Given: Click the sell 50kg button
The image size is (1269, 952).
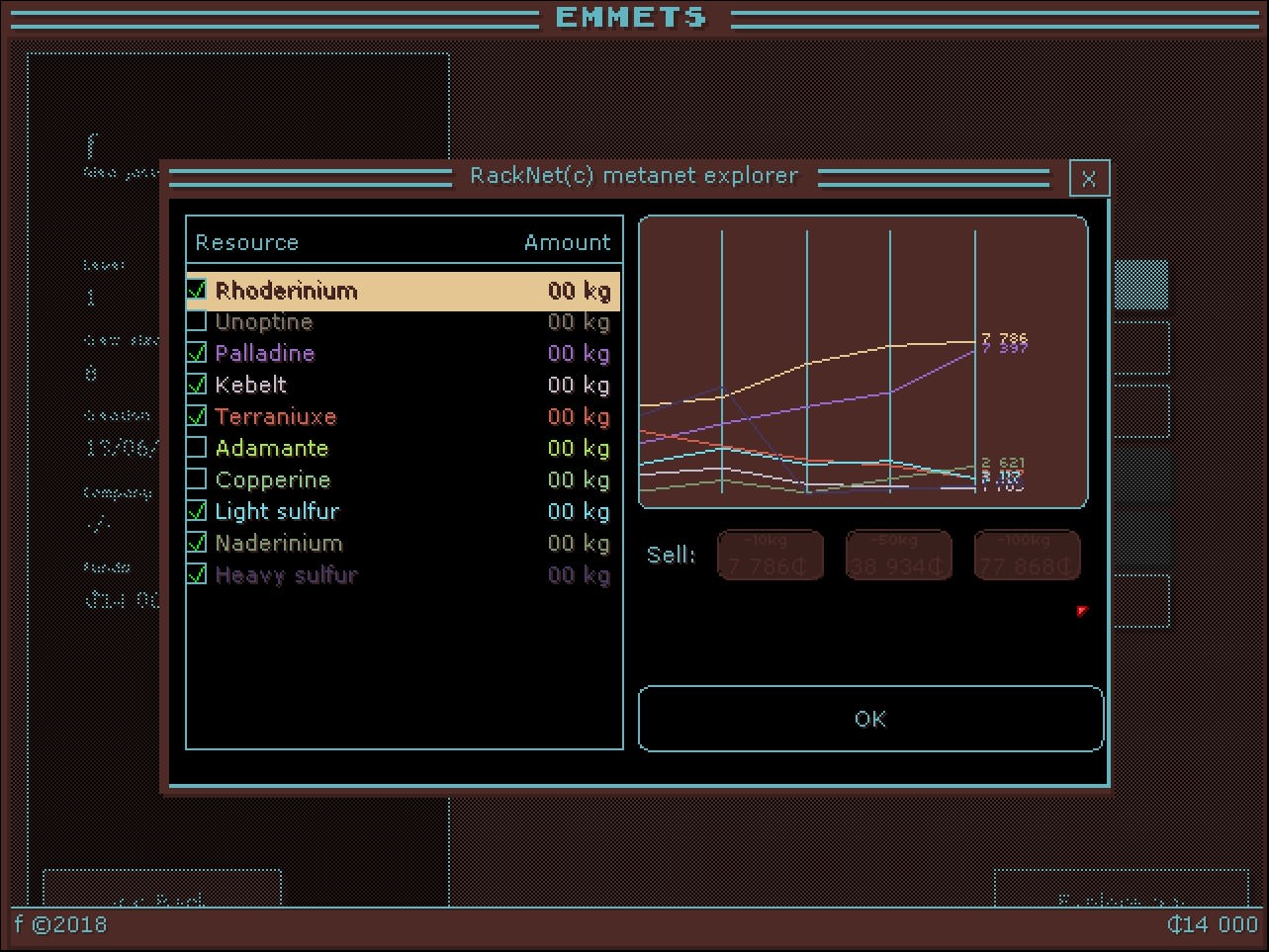Looking at the screenshot, I should point(898,556).
